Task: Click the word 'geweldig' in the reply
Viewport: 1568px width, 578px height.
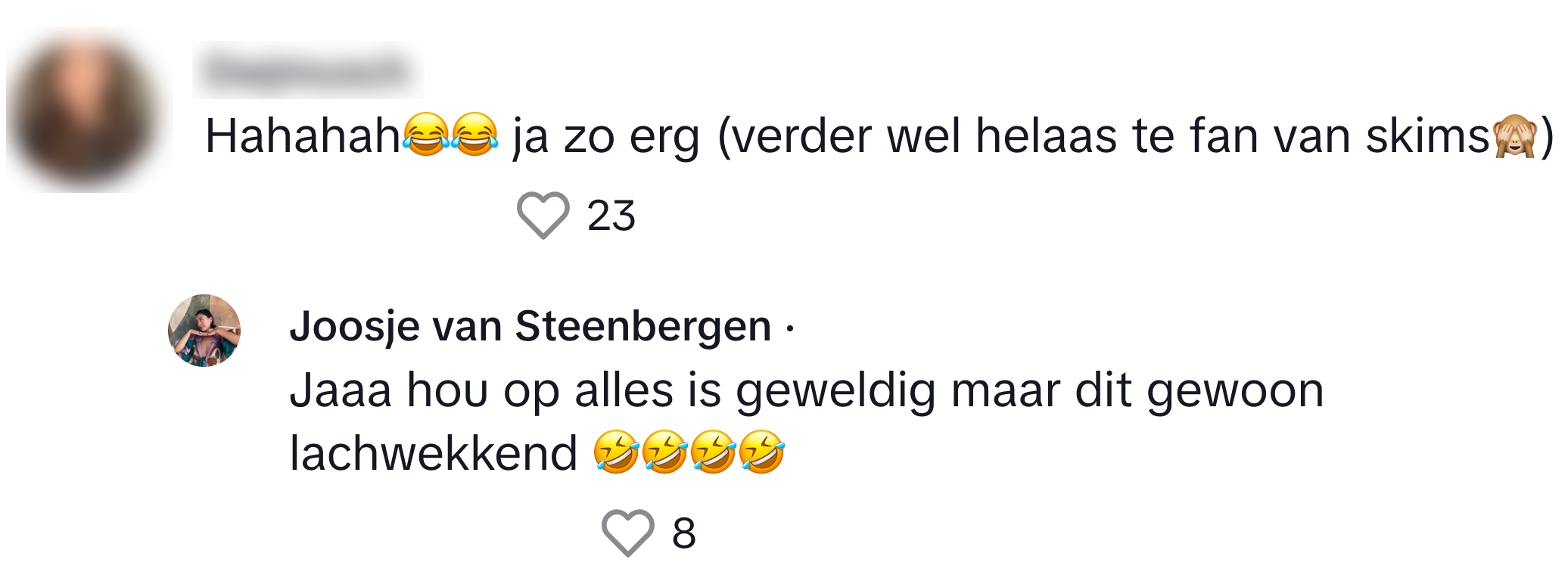Action: 835,391
